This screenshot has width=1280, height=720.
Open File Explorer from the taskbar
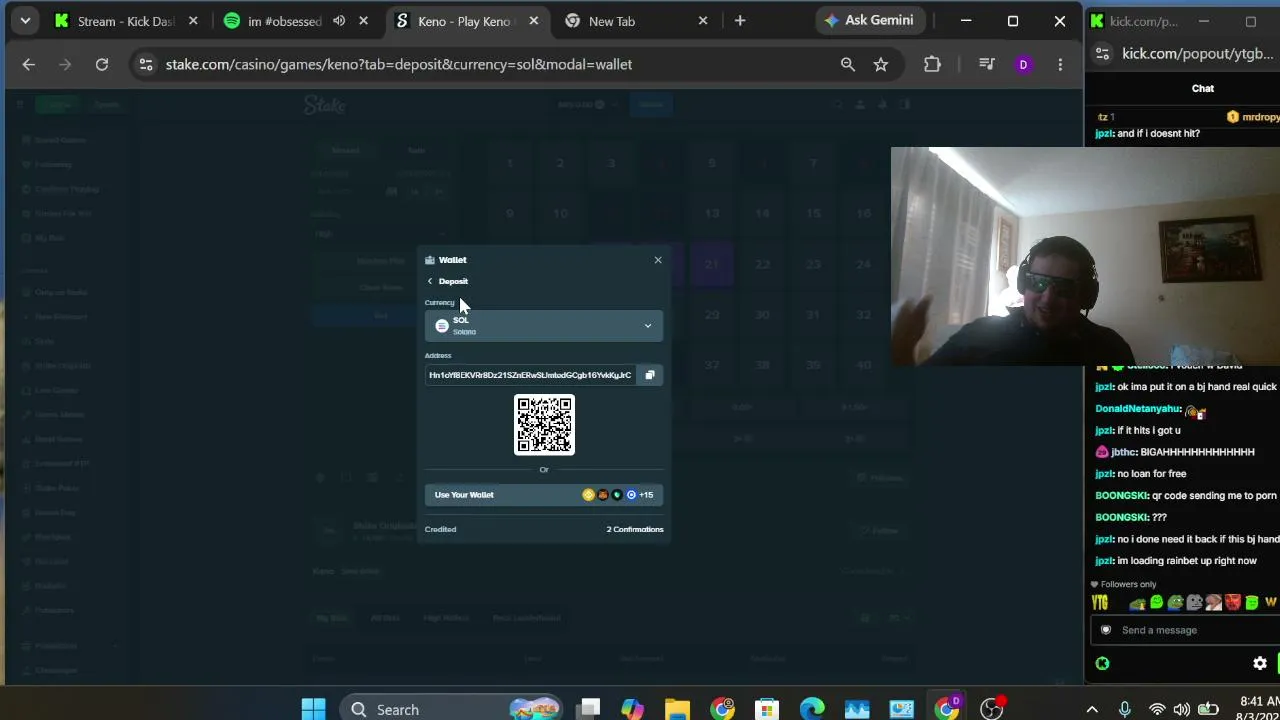coord(677,709)
